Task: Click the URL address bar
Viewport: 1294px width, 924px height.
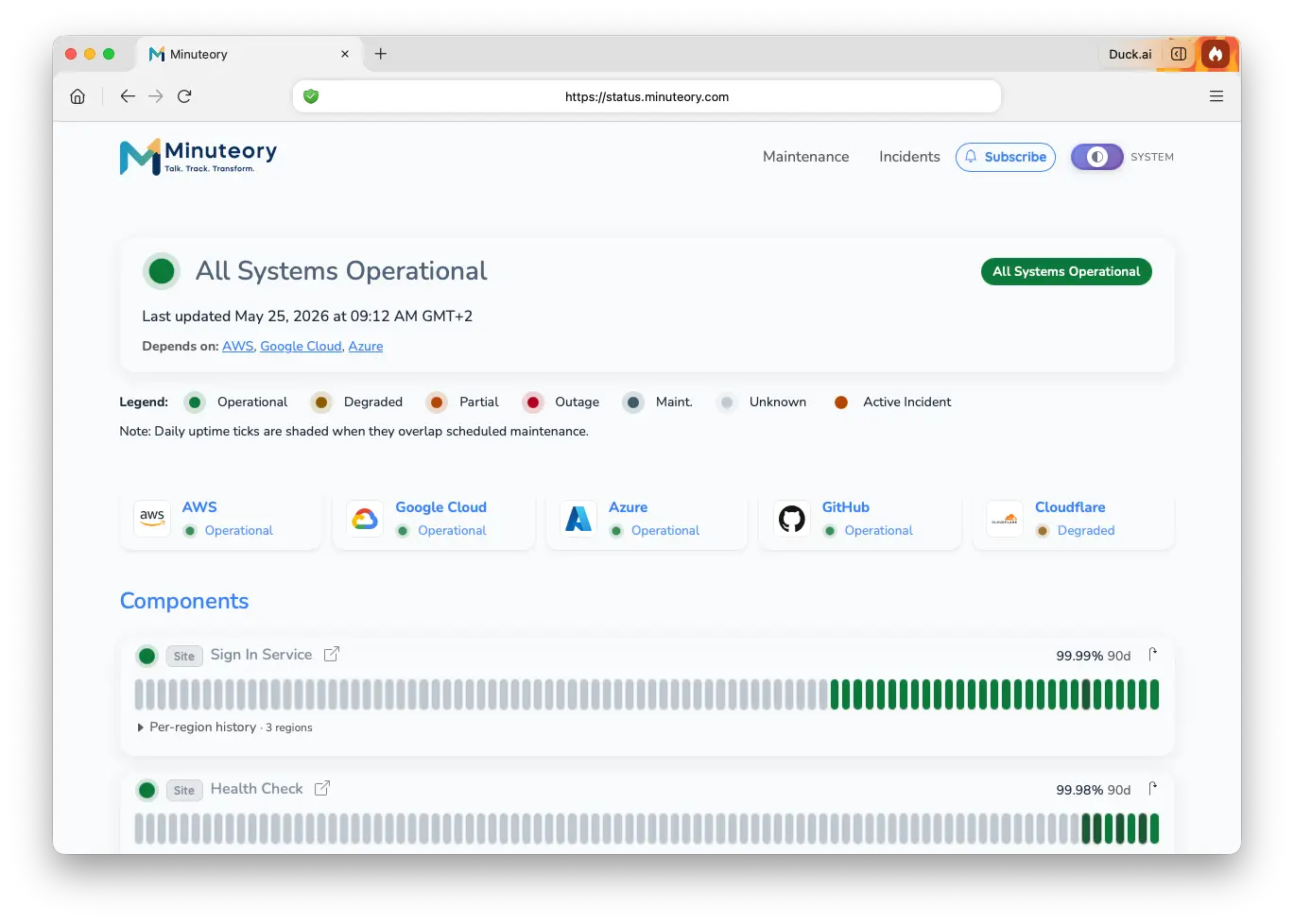Action: pos(647,96)
